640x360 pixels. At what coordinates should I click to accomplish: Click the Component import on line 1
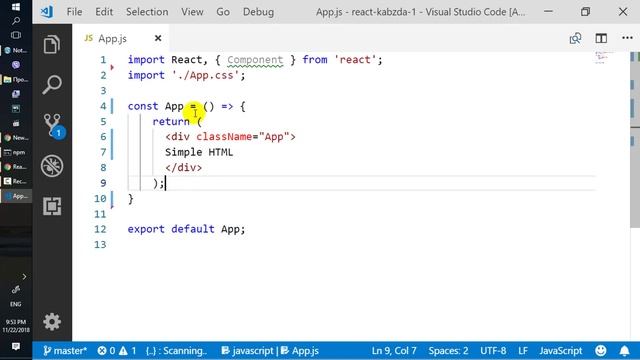[x=255, y=60]
